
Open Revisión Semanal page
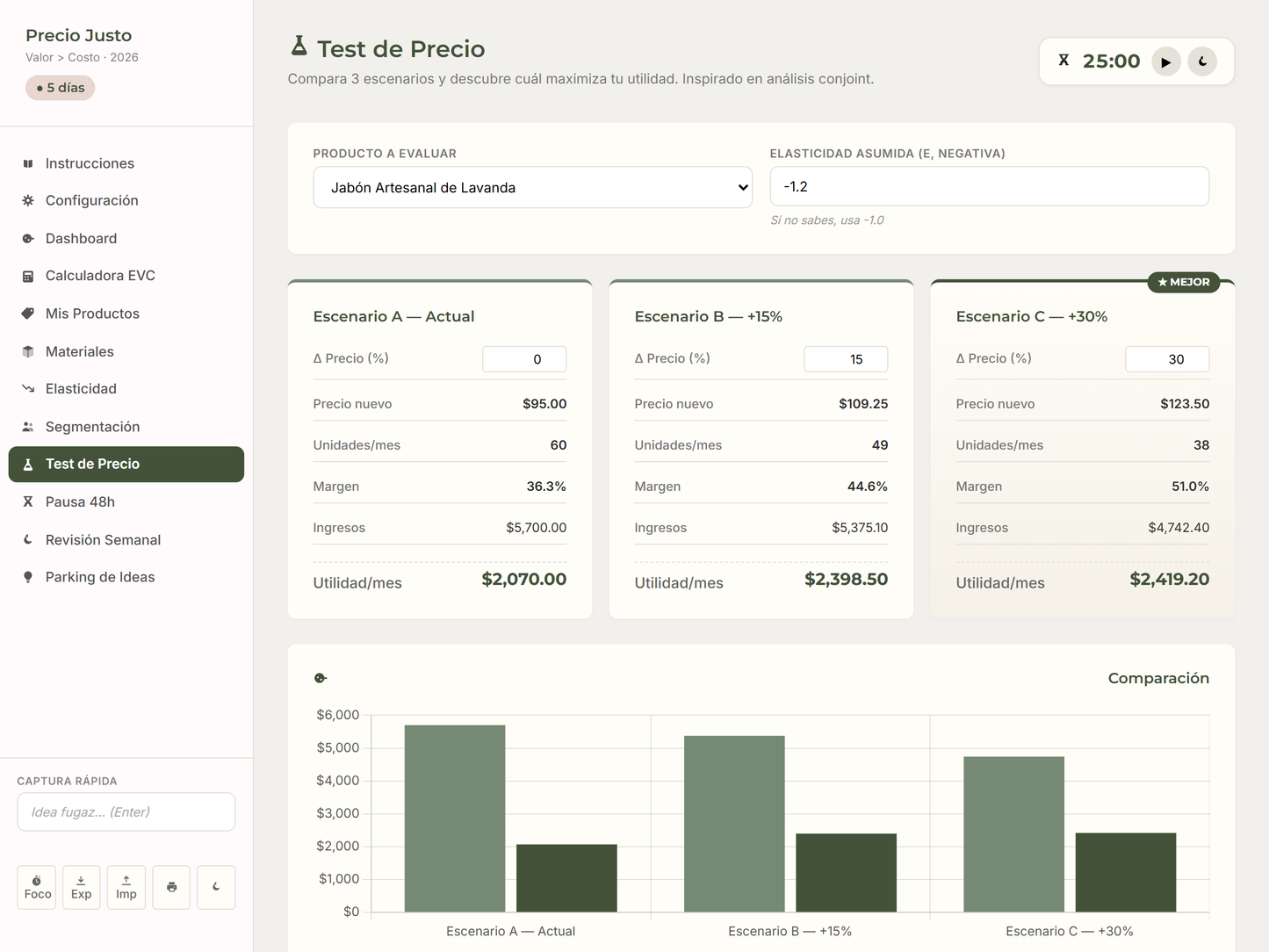(126, 539)
